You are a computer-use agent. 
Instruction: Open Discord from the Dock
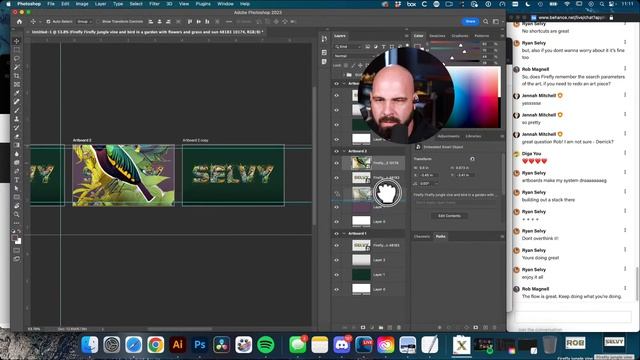coord(342,345)
